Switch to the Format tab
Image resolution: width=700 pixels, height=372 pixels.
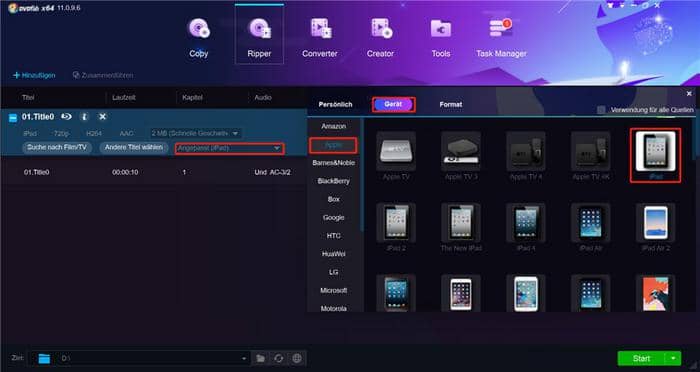451,104
